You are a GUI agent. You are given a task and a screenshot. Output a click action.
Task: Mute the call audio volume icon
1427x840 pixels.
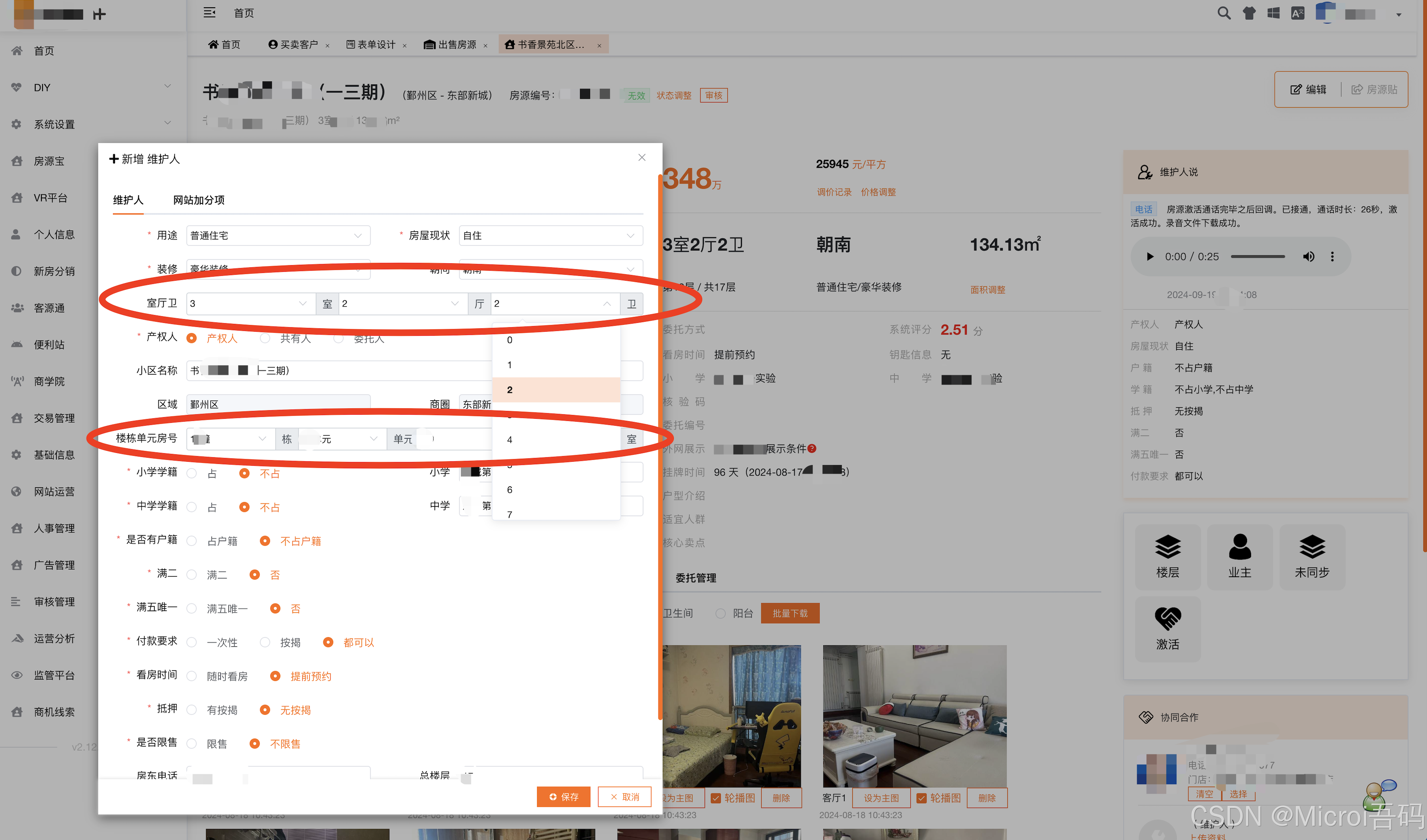tap(1308, 256)
